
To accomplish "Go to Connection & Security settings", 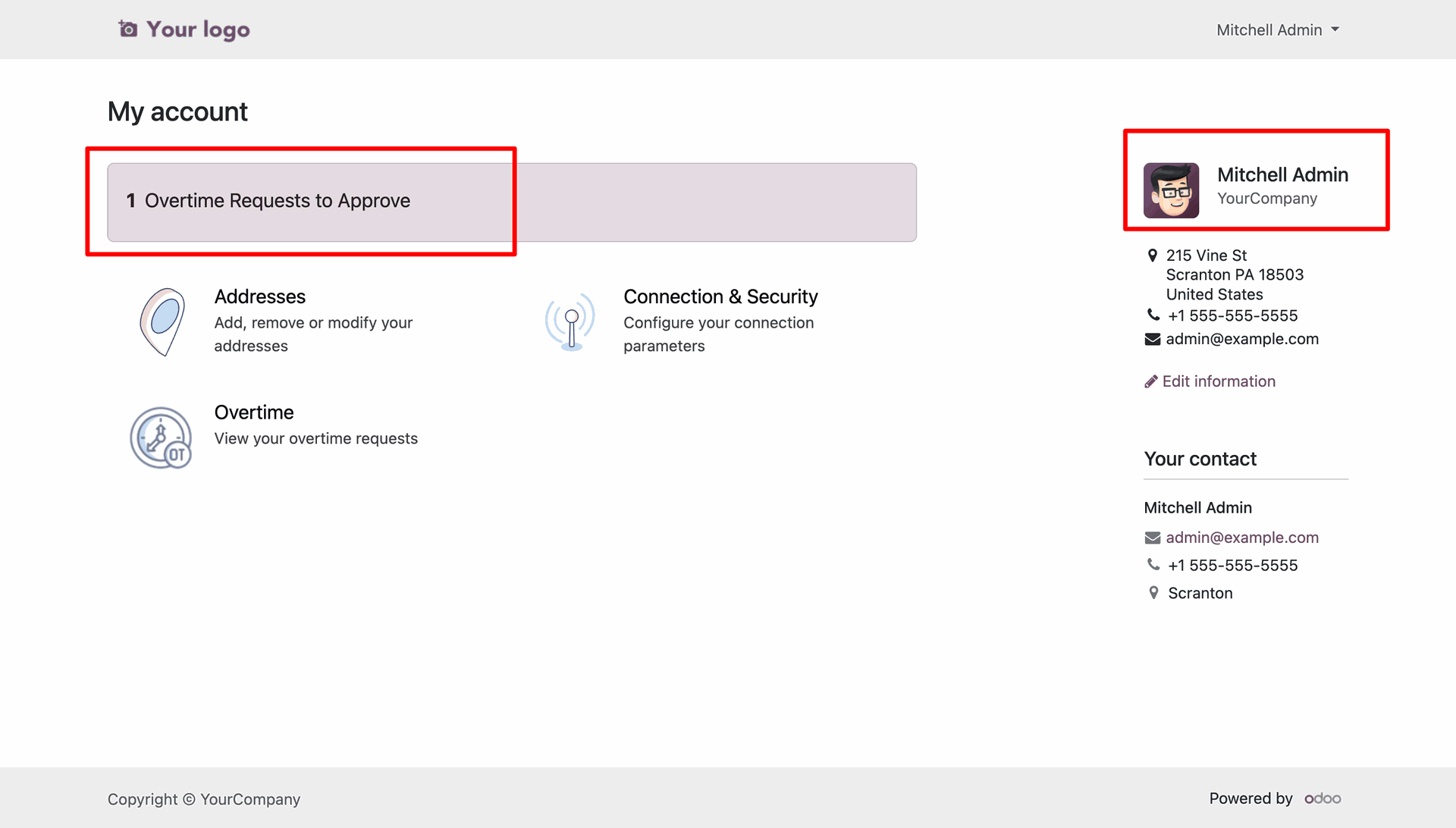I will 720,296.
